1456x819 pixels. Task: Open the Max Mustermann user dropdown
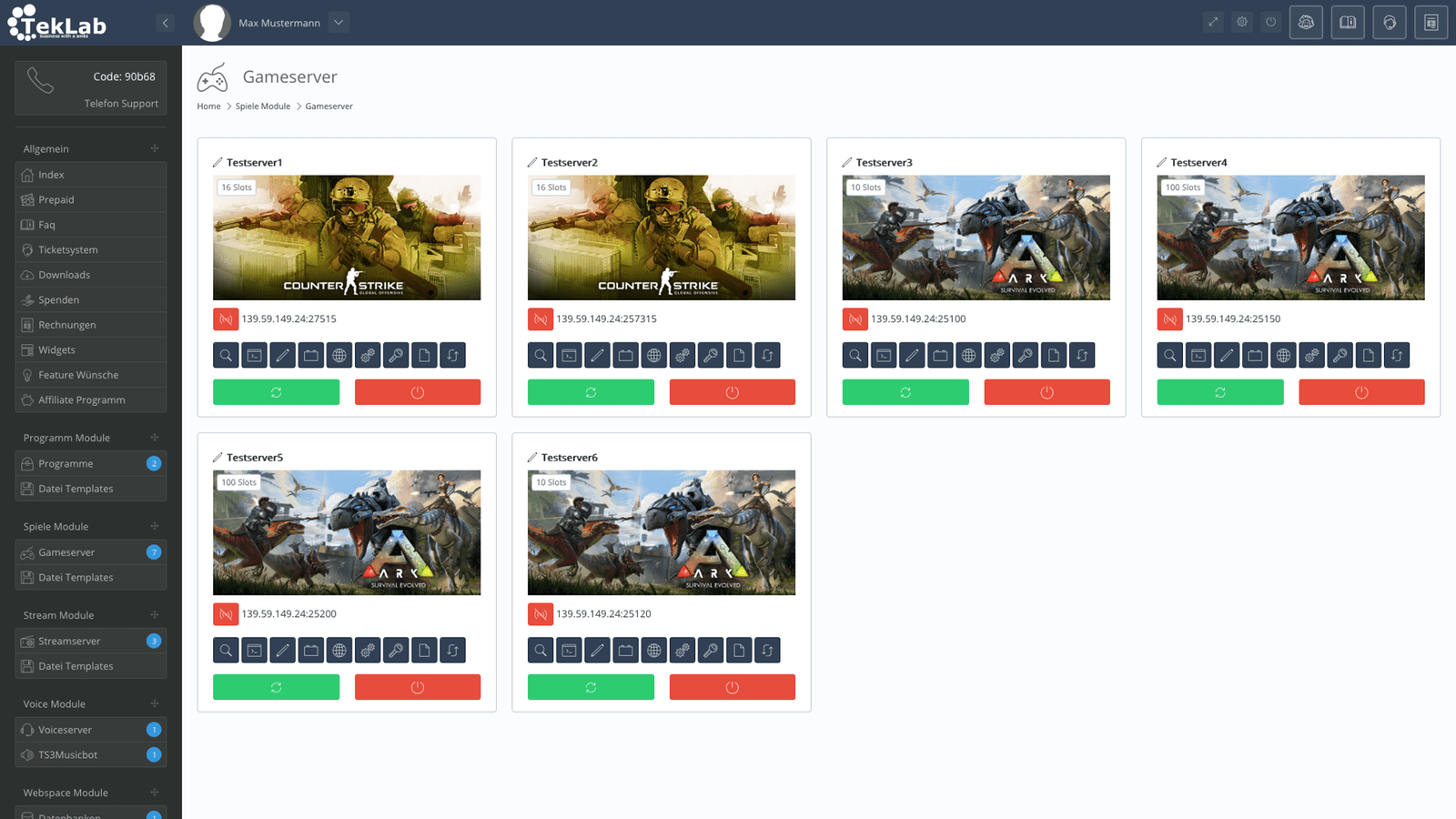point(339,23)
